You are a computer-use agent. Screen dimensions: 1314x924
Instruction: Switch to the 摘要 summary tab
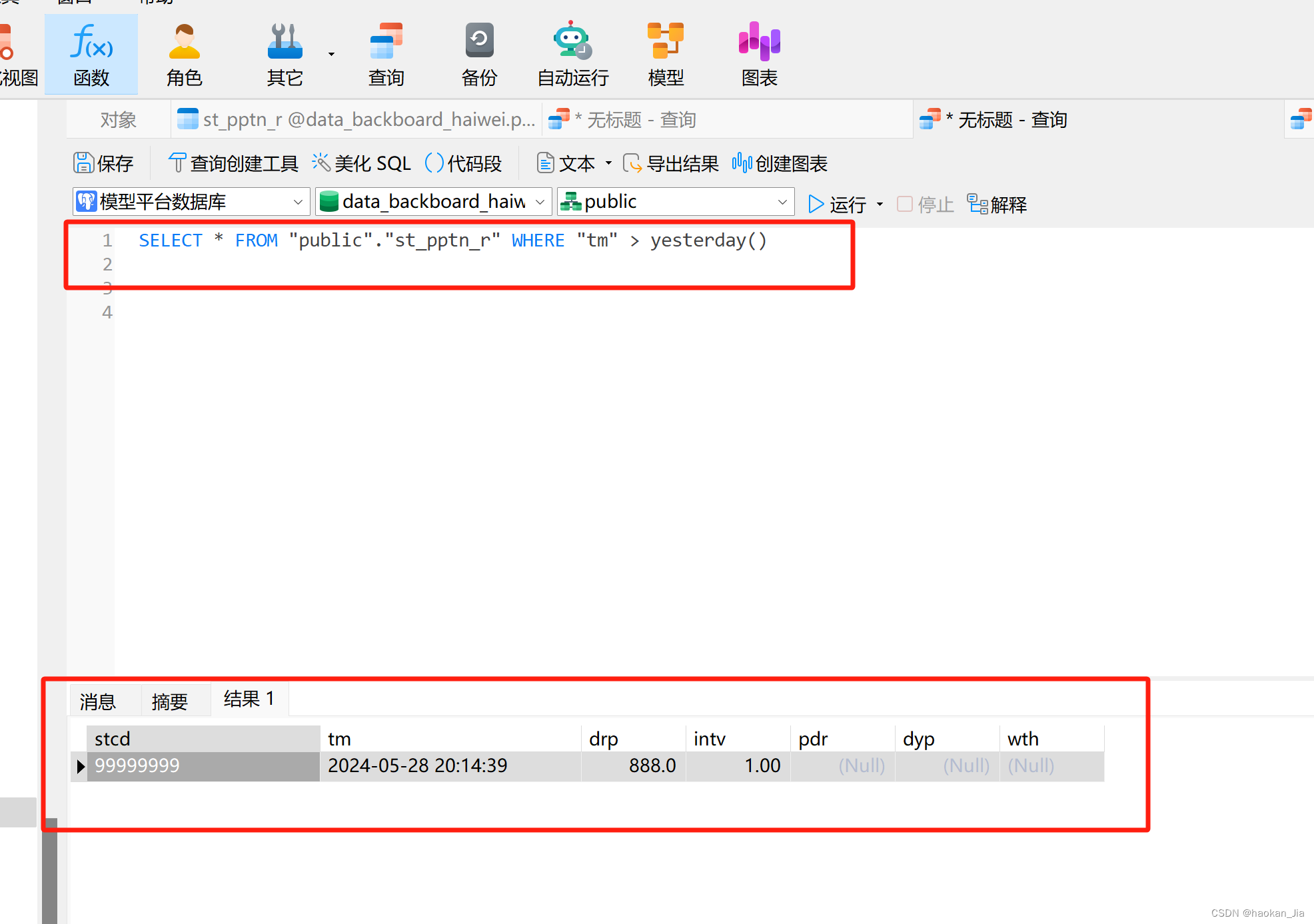[170, 701]
